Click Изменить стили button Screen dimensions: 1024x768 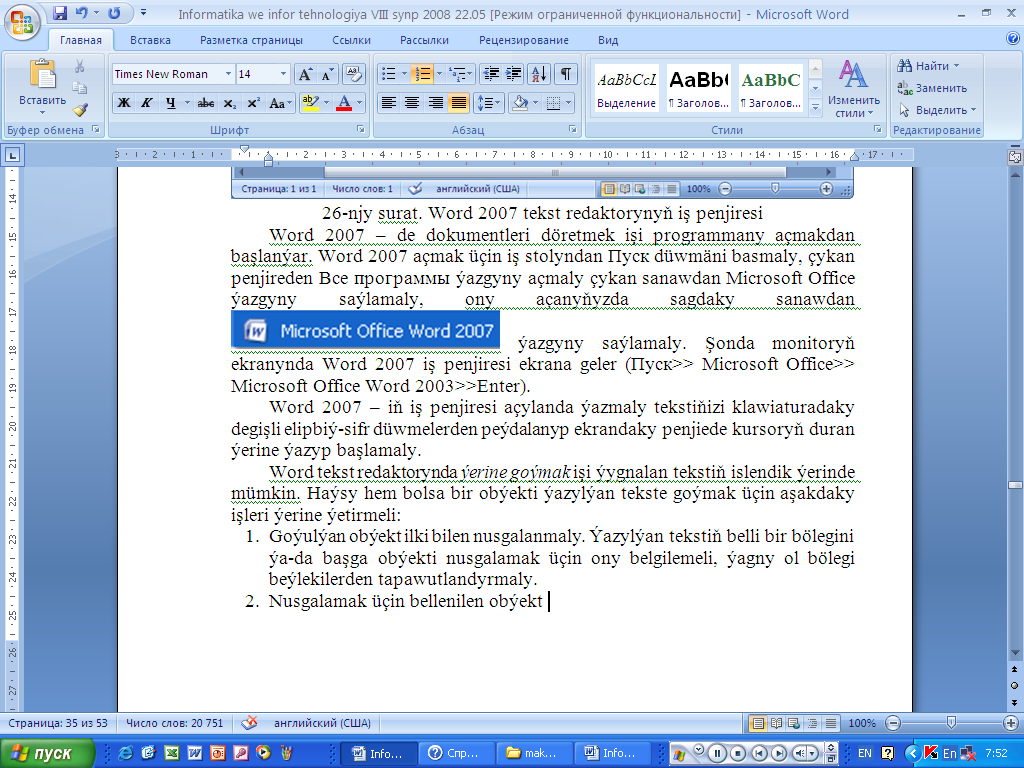(x=854, y=89)
